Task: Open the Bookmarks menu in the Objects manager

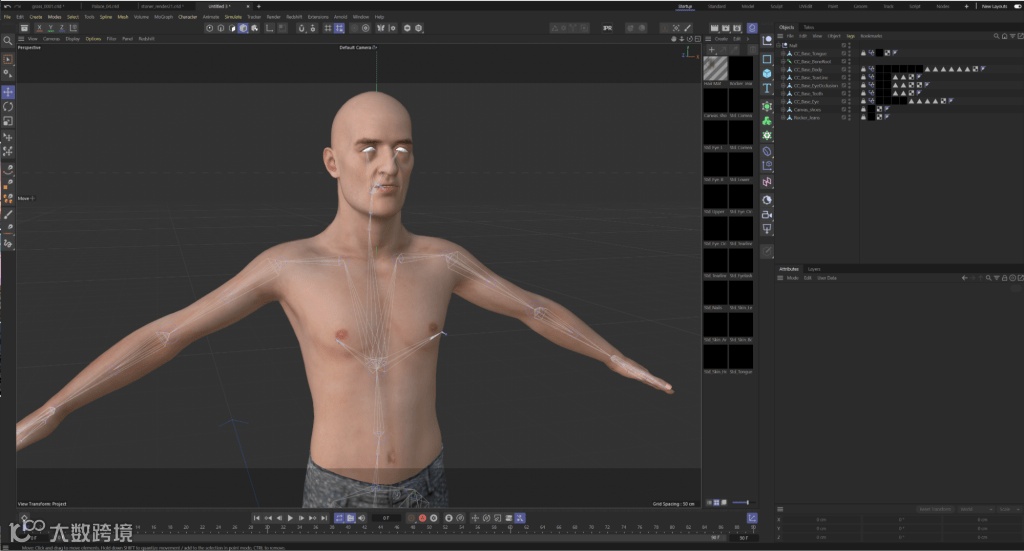Action: click(871, 36)
